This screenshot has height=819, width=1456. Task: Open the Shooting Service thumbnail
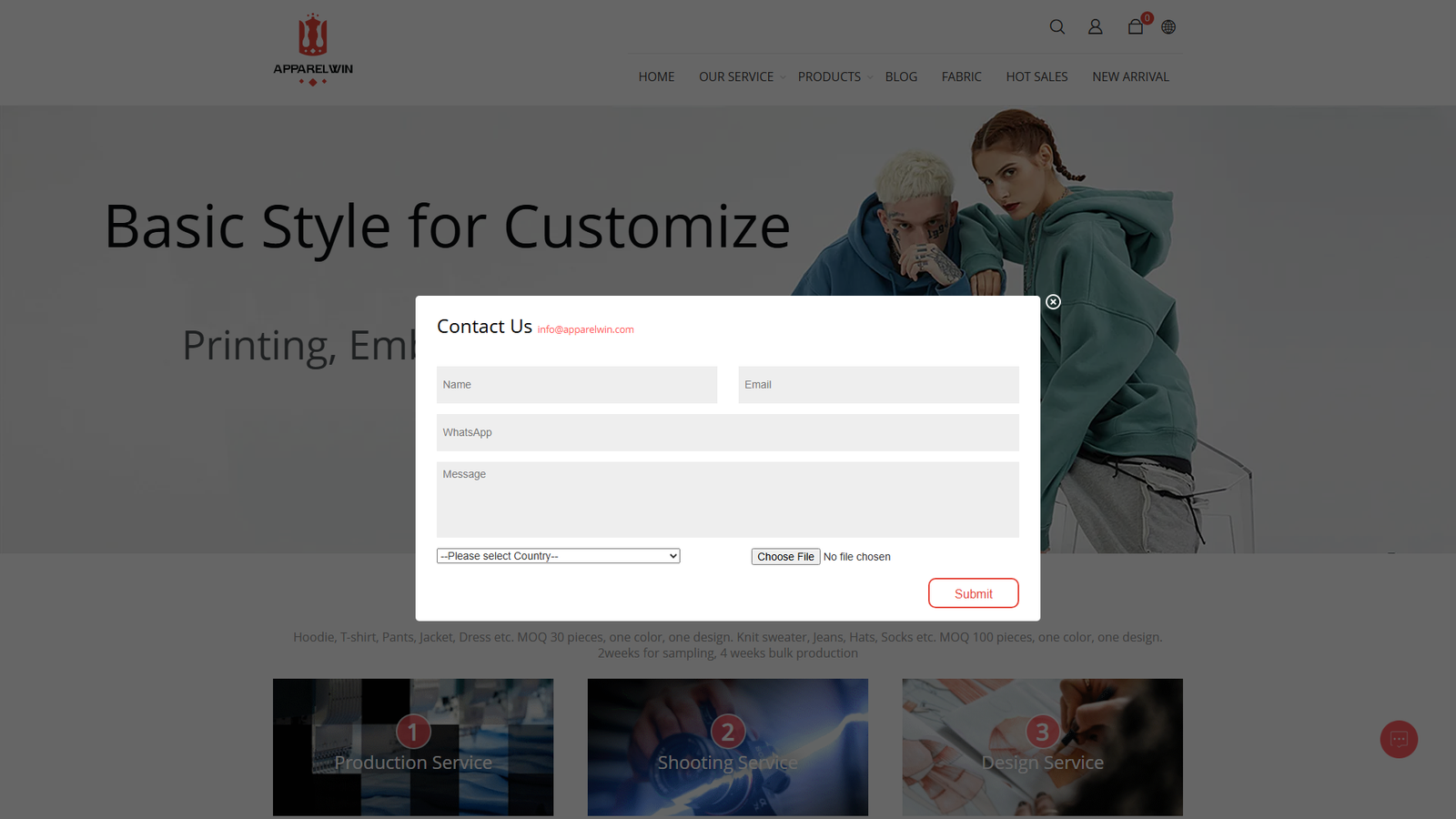click(727, 747)
